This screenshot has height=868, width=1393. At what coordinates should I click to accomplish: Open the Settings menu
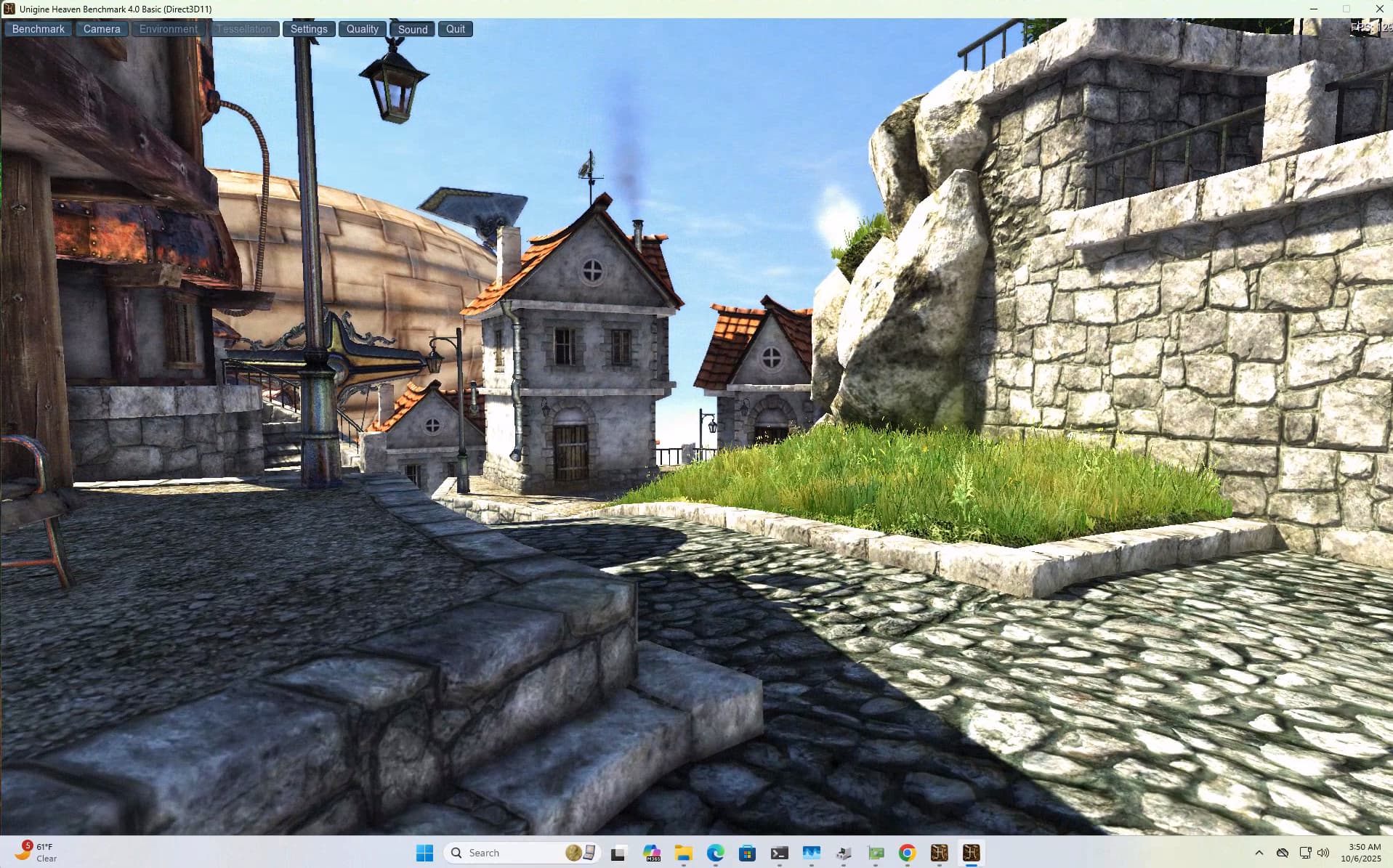click(x=309, y=29)
